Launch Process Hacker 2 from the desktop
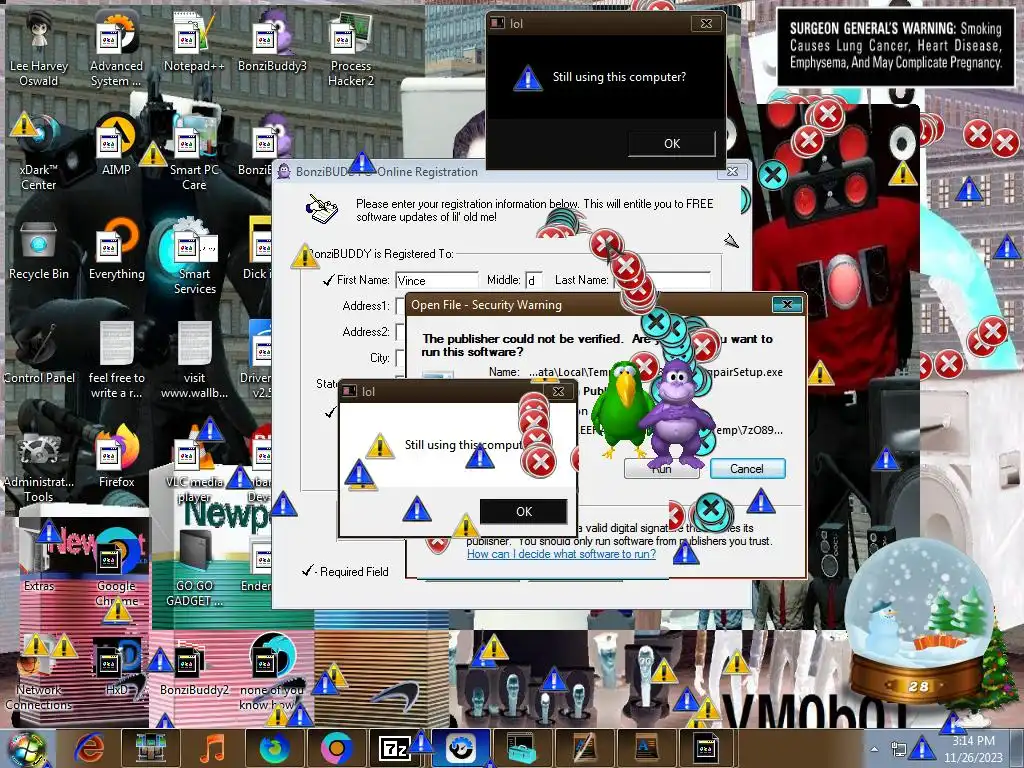Screen dimensions: 1024x768 (351, 49)
